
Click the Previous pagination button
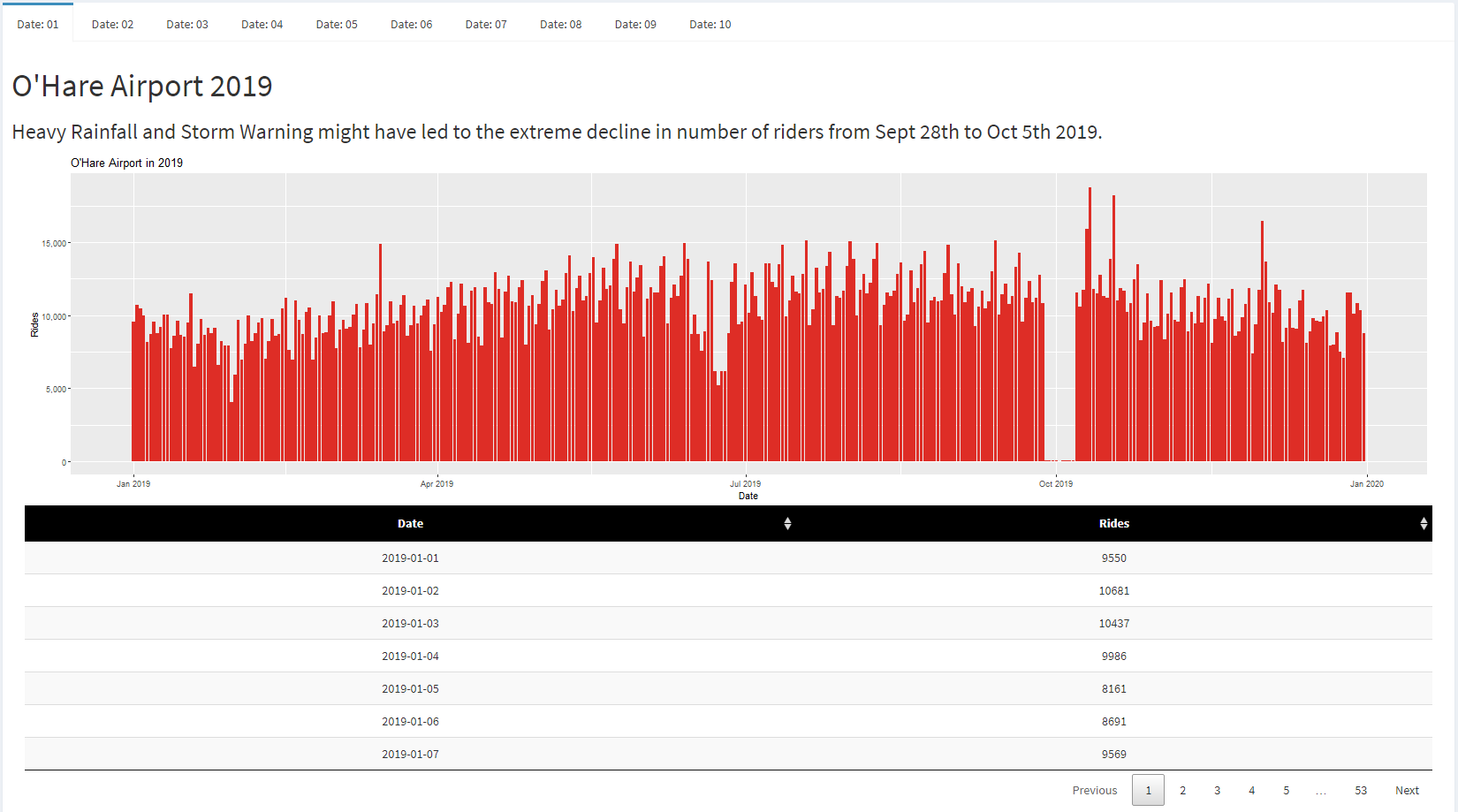pyautogui.click(x=1095, y=790)
